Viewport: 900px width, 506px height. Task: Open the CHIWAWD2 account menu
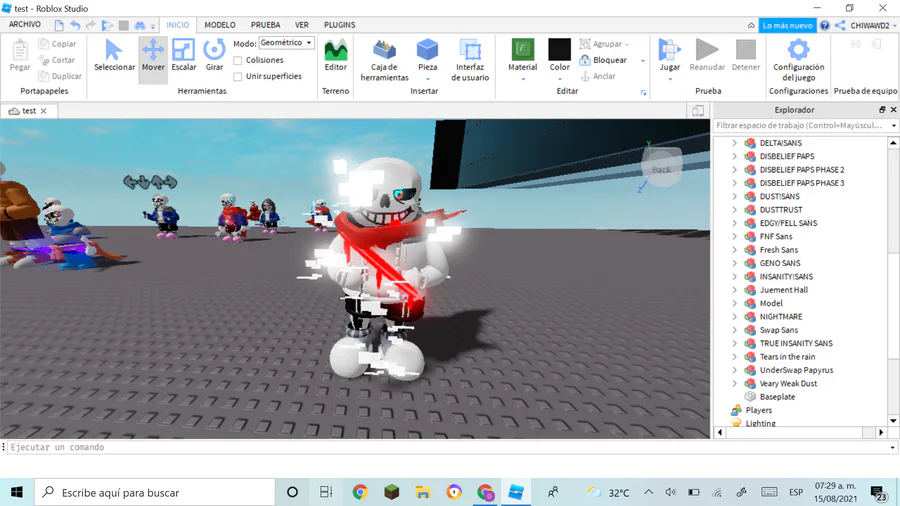tap(873, 25)
